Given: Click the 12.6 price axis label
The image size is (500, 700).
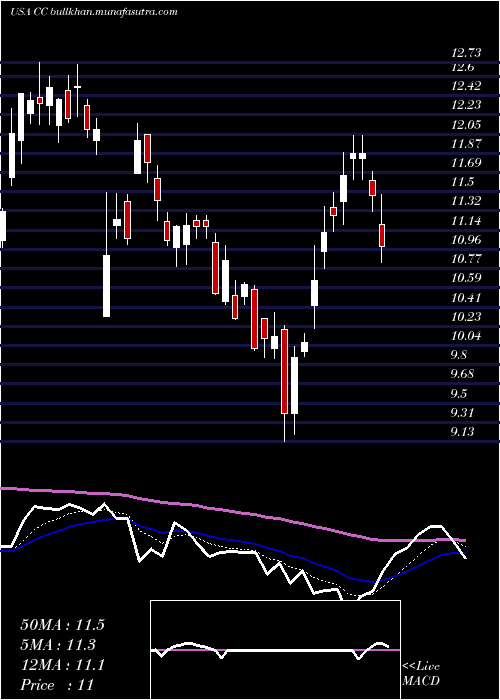Looking at the screenshot, I should (462, 67).
